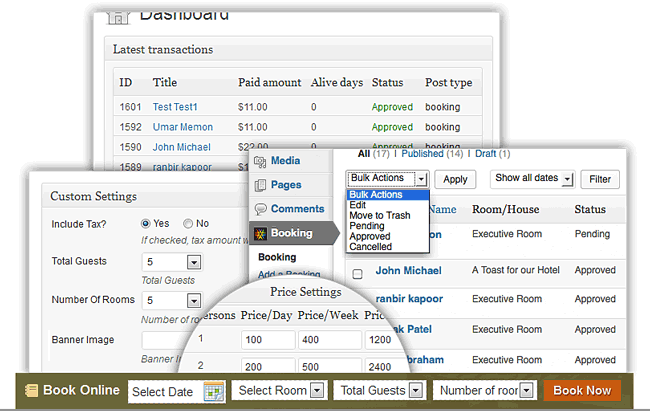This screenshot has width=650, height=411.
Task: Click the Apply button
Action: (455, 179)
